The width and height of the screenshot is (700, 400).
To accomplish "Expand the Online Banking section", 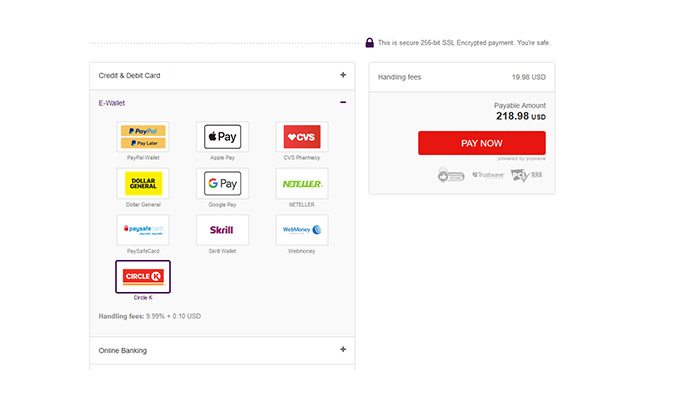I will 343,350.
